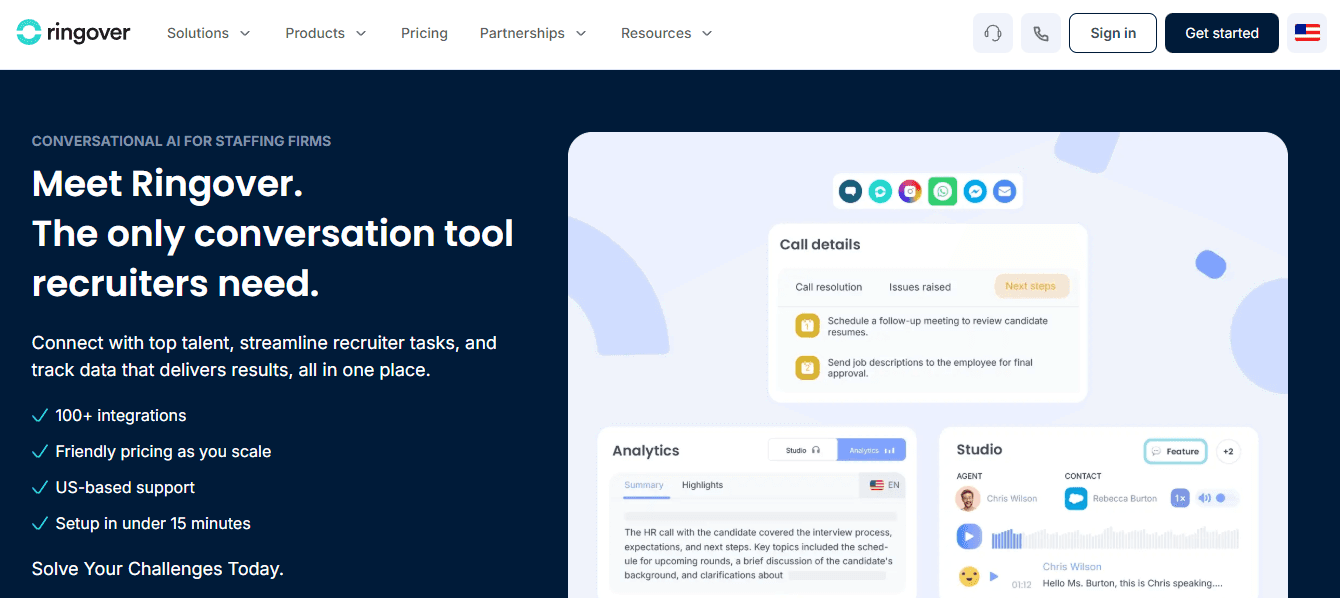Click the 'Call details' card heading

[x=820, y=244]
